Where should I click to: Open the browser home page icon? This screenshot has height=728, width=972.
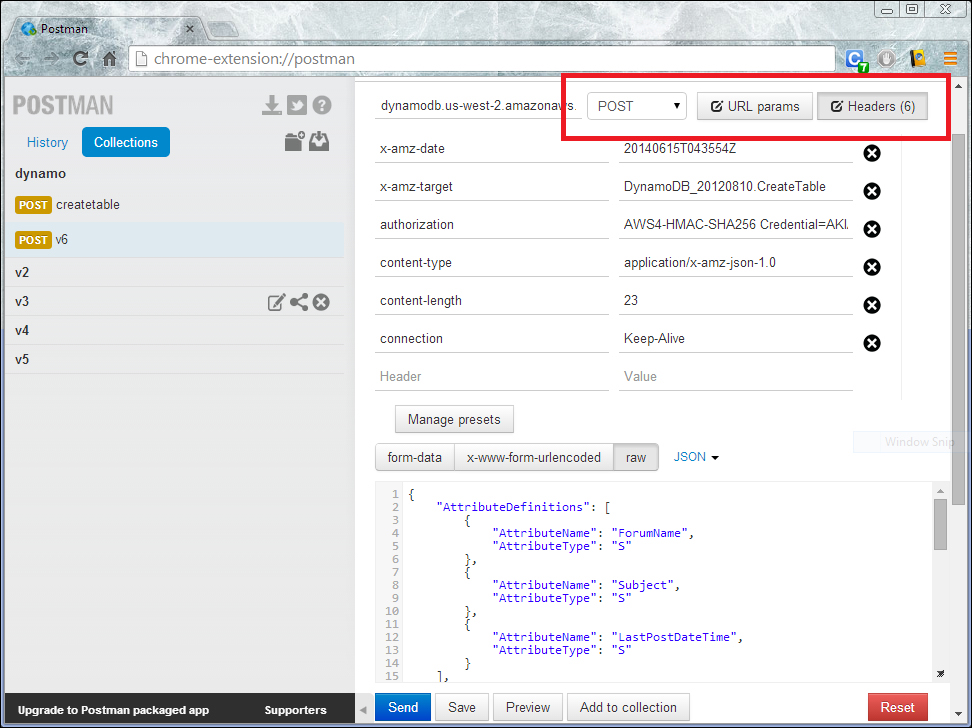(x=109, y=59)
